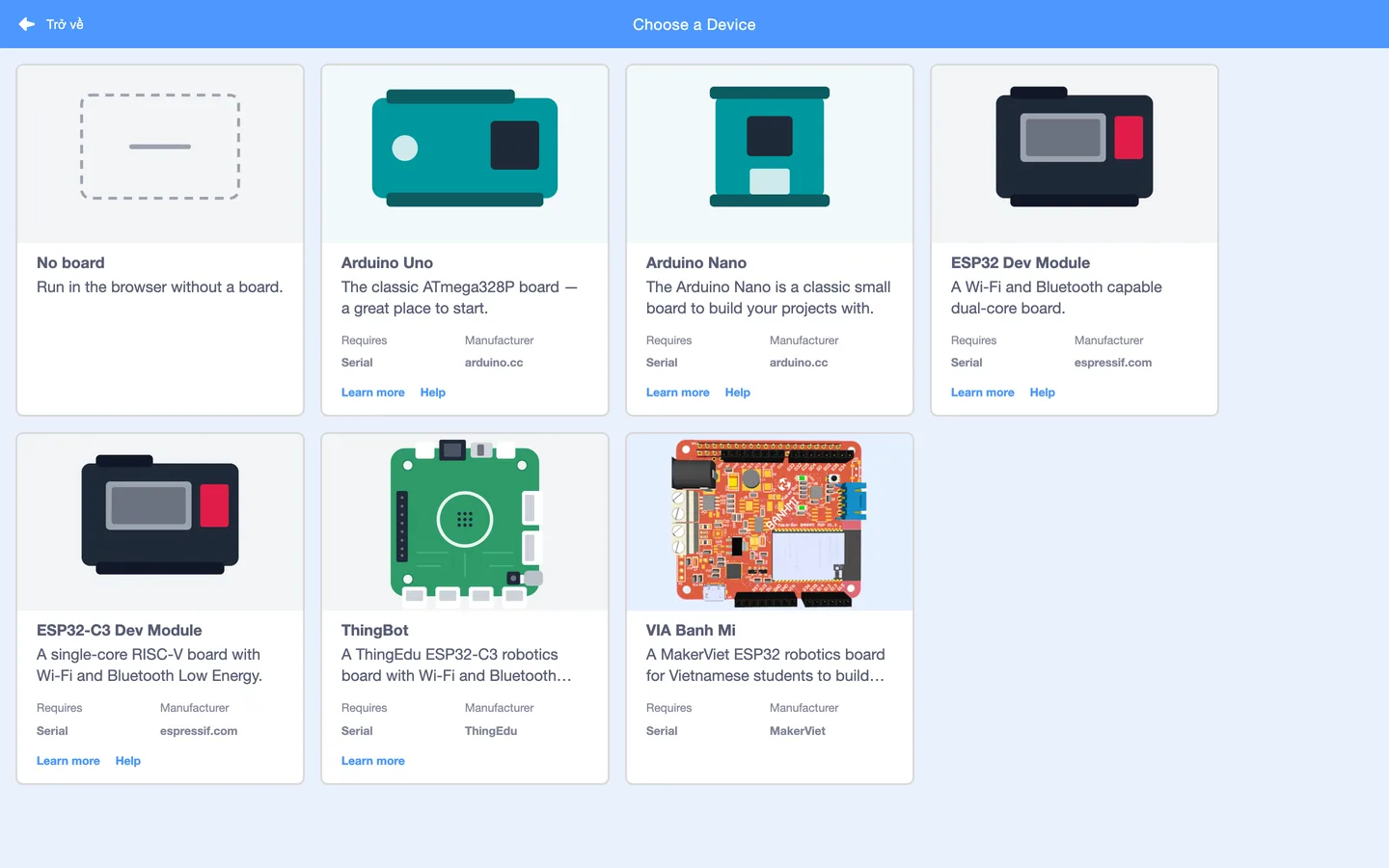This screenshot has height=868, width=1389.
Task: Click the 'VIA Banh Mi' title
Action: point(691,630)
